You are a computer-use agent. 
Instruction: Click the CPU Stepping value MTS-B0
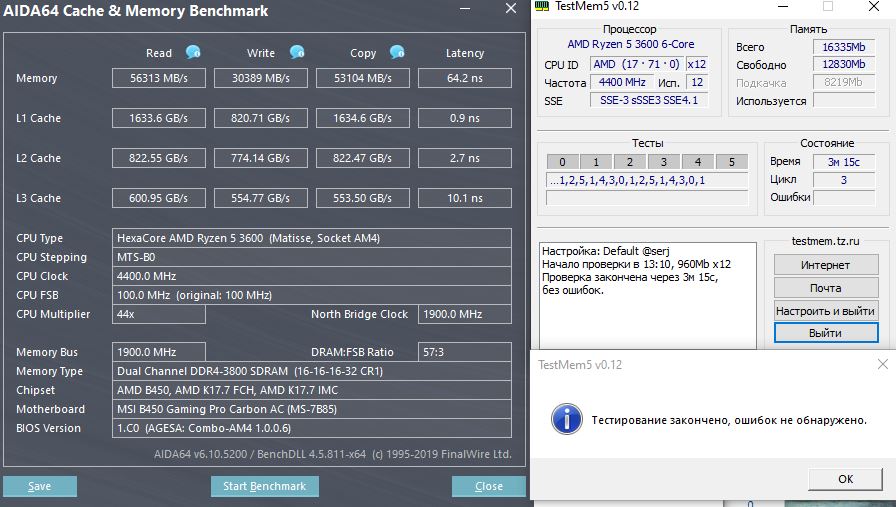(311, 257)
